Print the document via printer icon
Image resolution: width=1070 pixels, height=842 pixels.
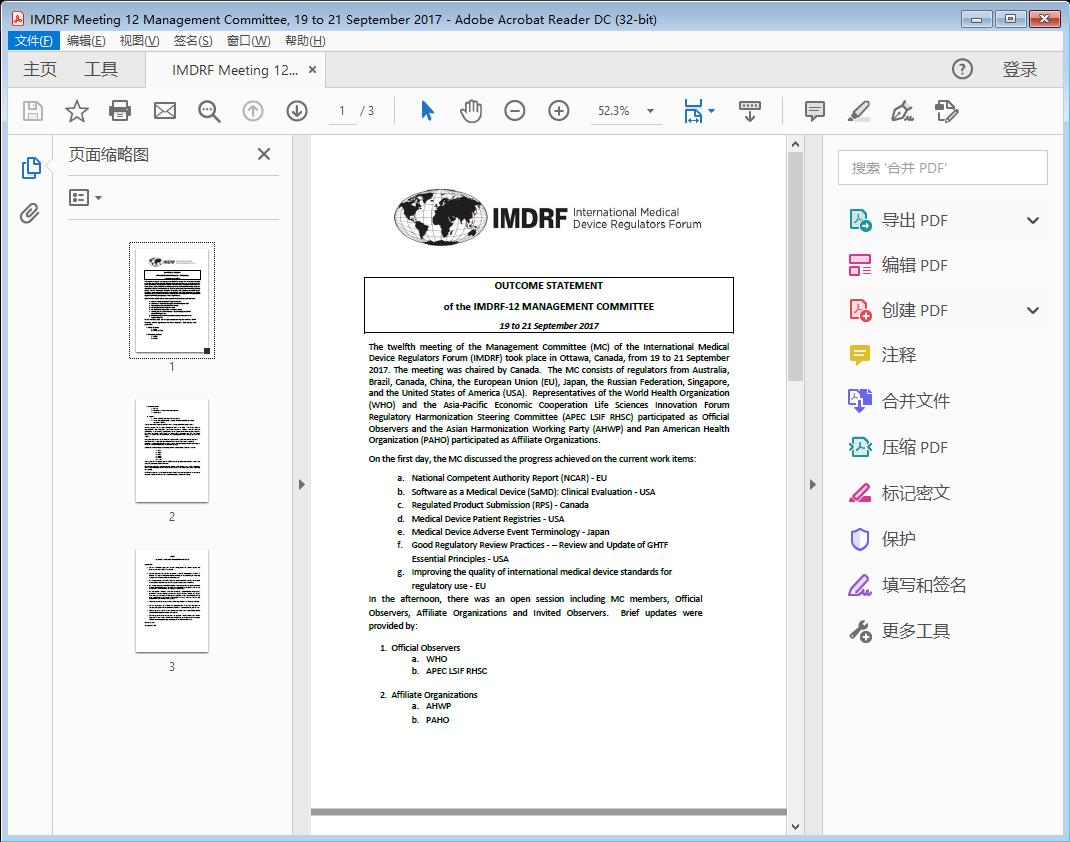tap(120, 111)
